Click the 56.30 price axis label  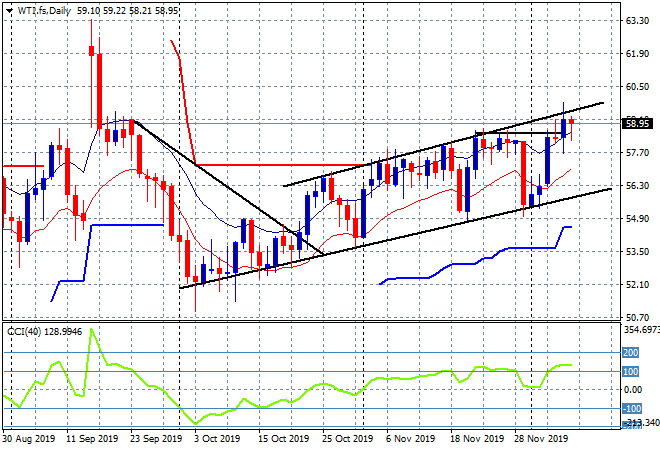[637, 185]
